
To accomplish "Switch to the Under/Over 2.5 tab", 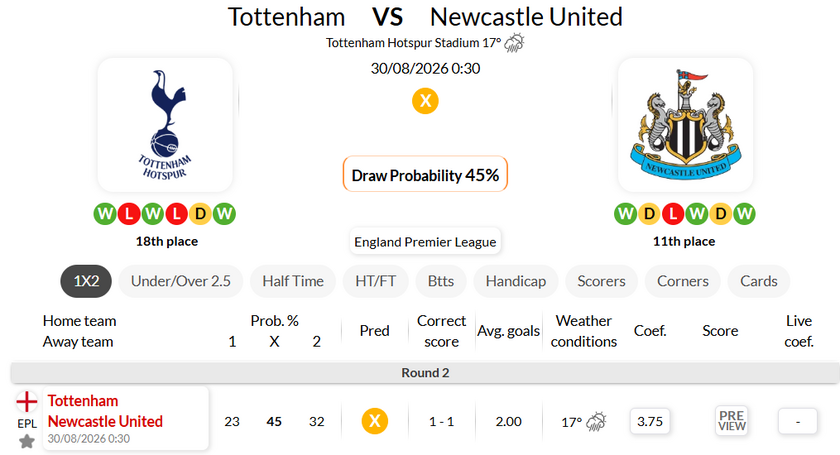I will [x=181, y=281].
